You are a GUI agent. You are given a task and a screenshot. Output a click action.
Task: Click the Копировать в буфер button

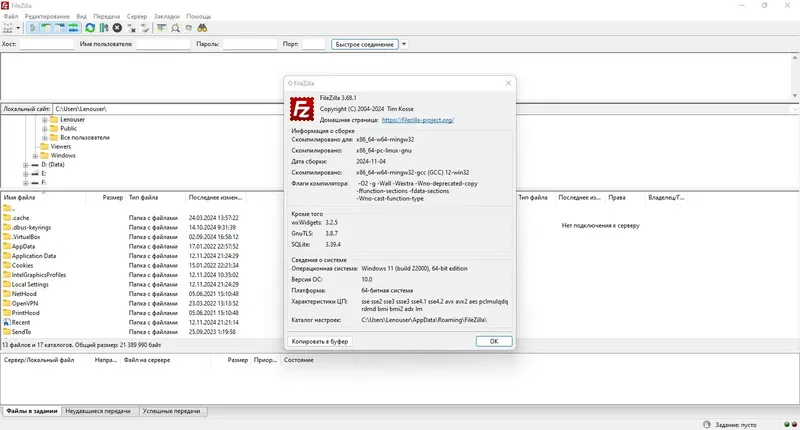point(320,341)
